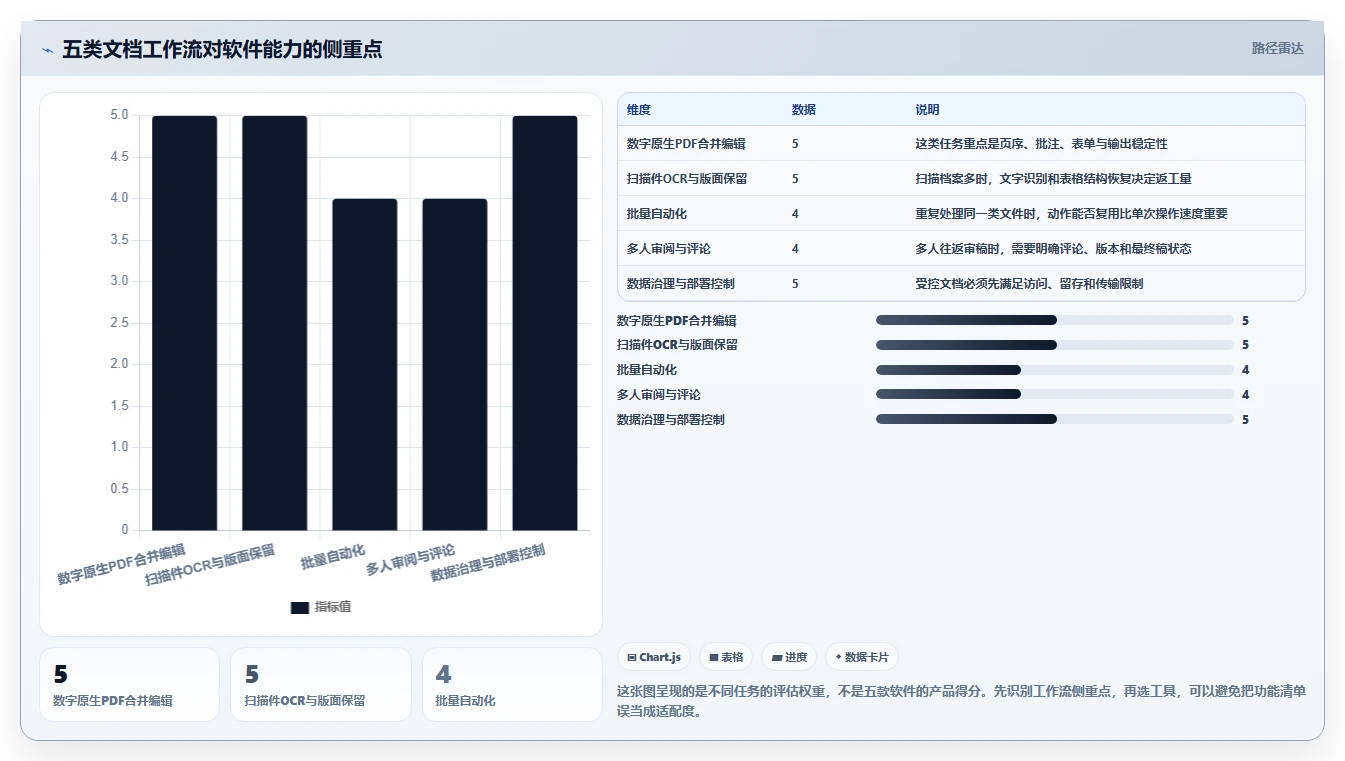Click the progress bar for 扫描件OCR与版面保留
This screenshot has height=761, width=1345.
point(1055,345)
